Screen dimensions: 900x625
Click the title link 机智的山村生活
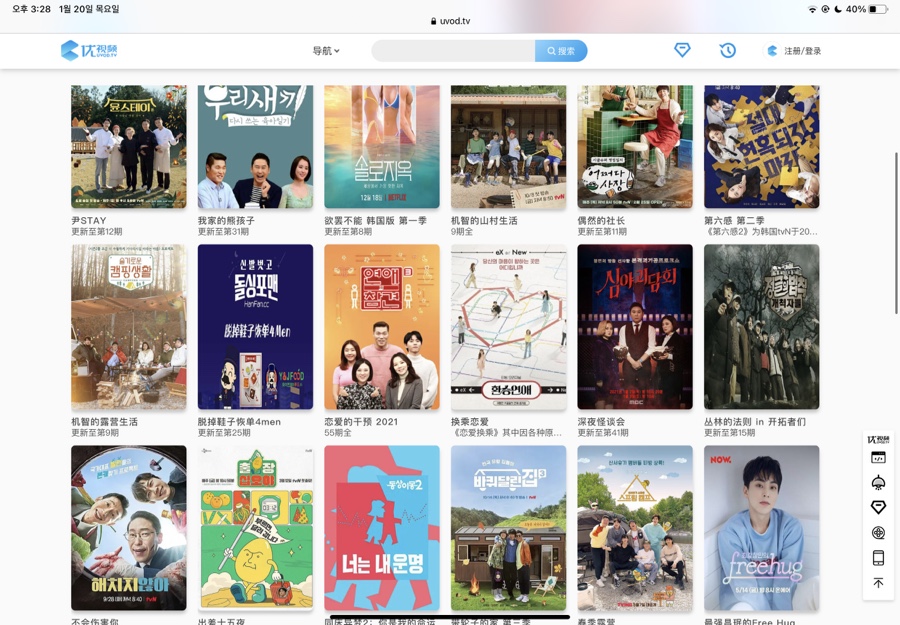click(484, 220)
